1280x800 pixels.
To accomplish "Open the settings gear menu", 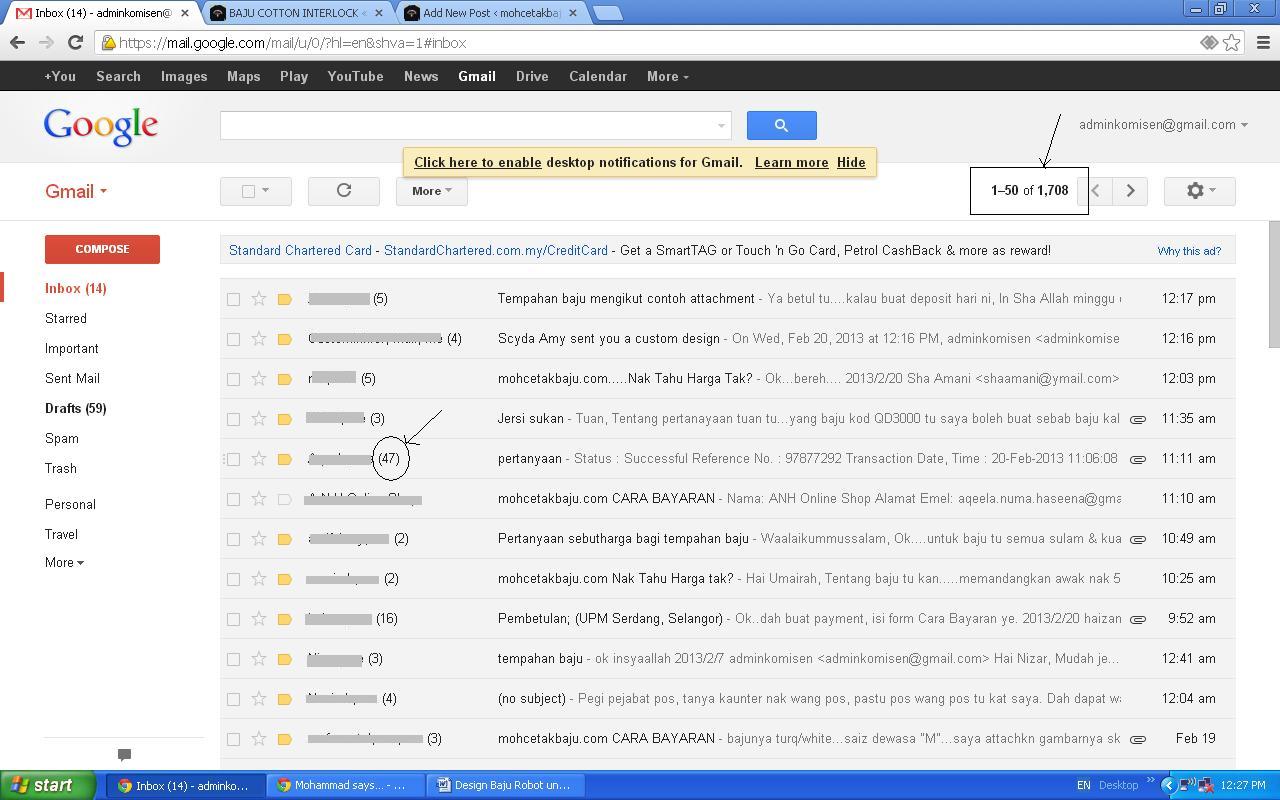I will pyautogui.click(x=1199, y=191).
